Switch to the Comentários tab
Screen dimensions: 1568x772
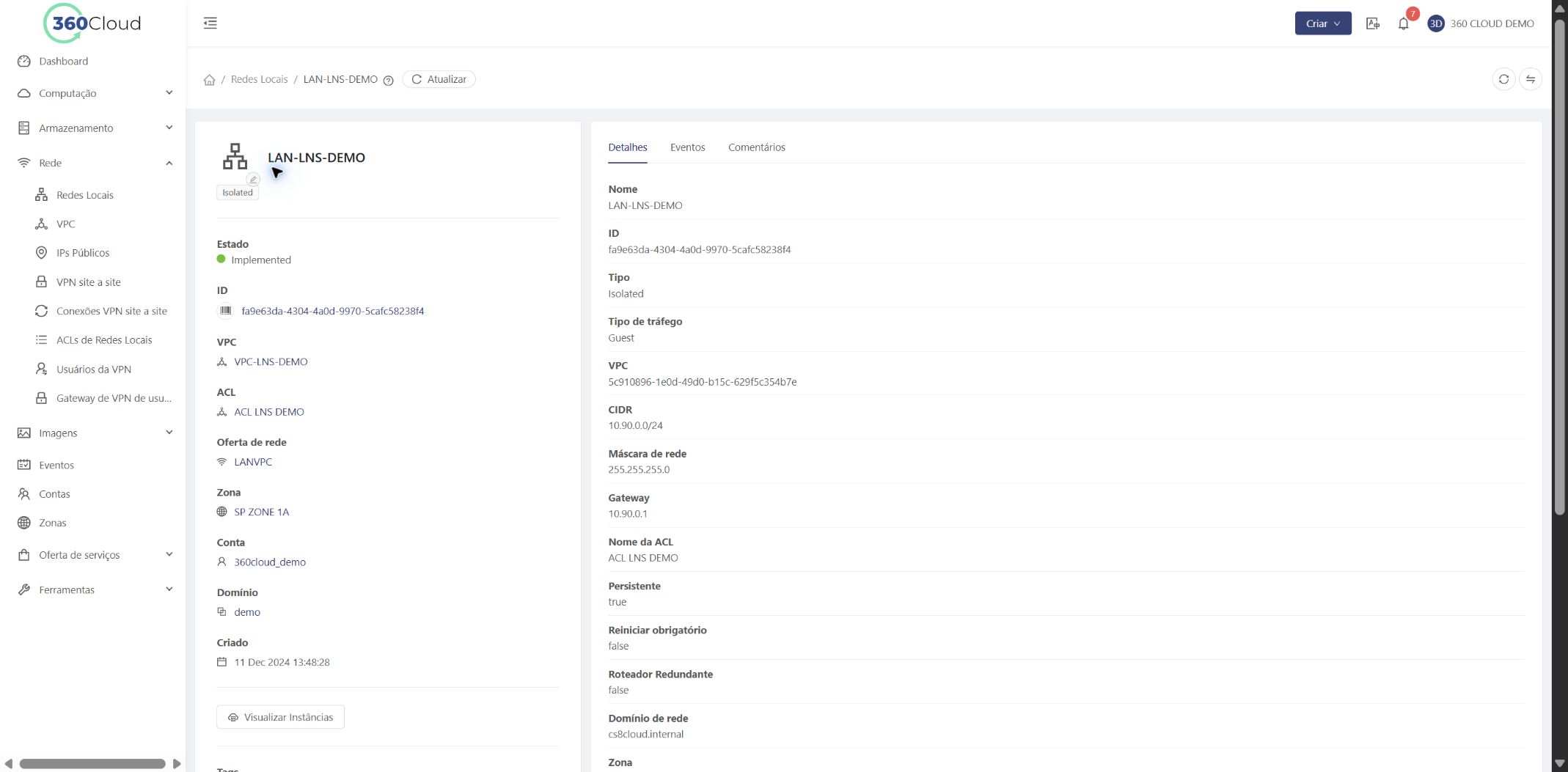coord(756,147)
